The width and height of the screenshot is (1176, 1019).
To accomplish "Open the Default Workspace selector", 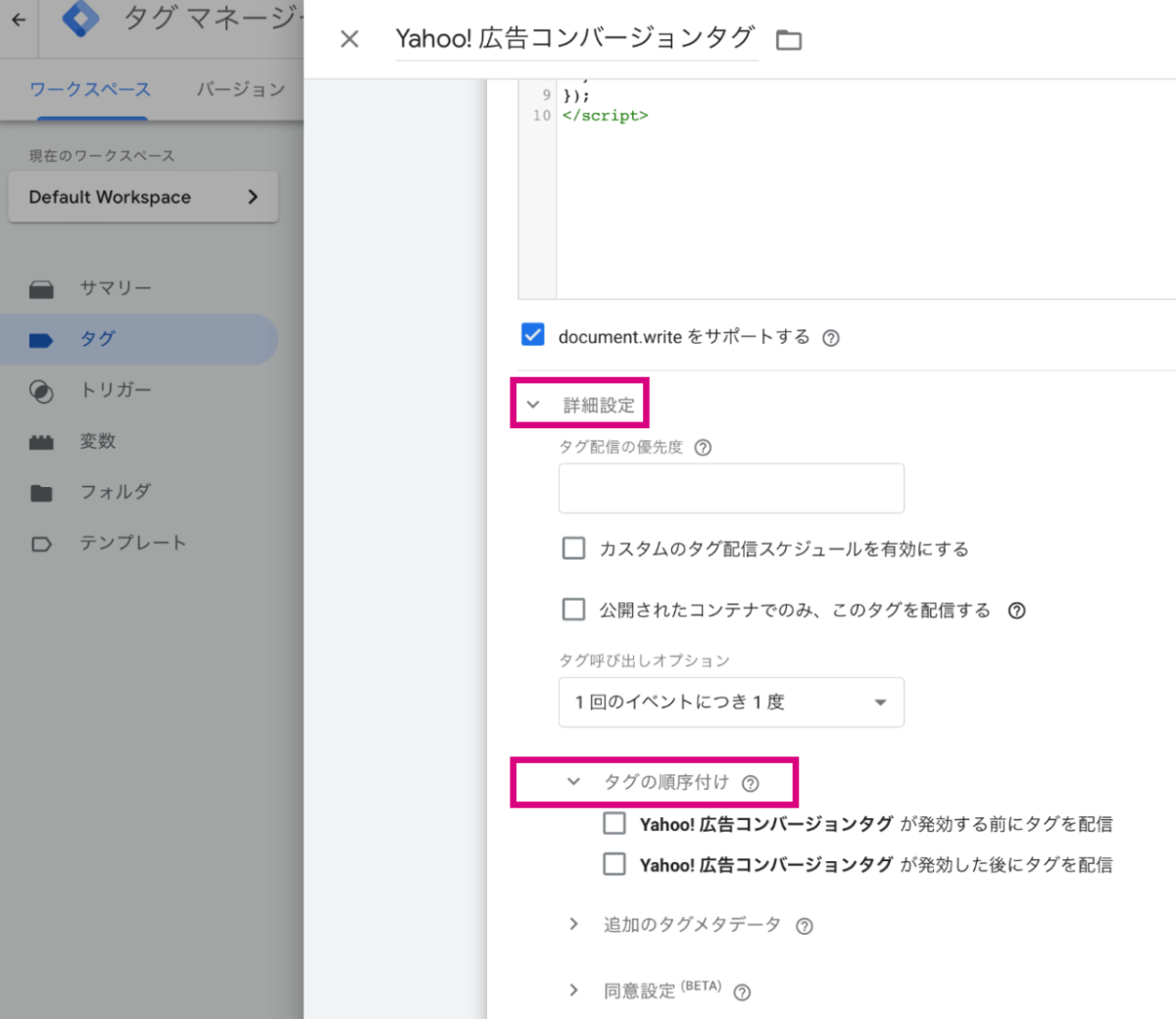I will pyautogui.click(x=143, y=197).
